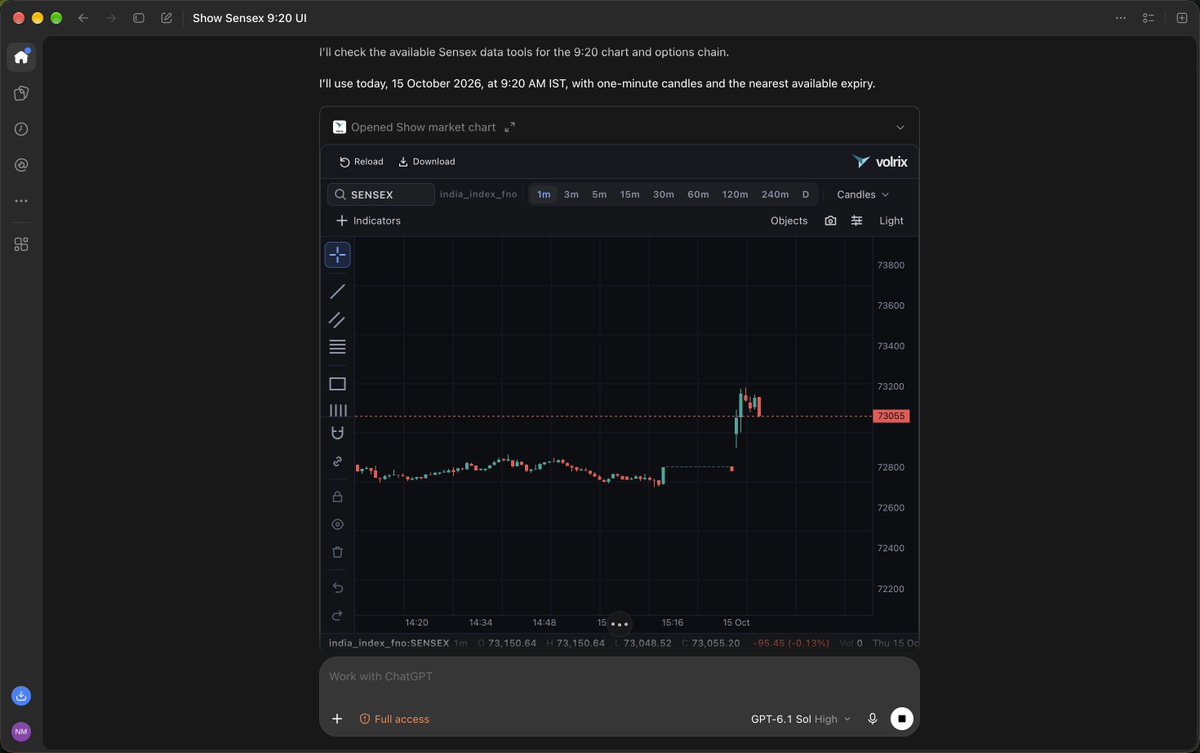Click the trash icon to delete drawings

[x=337, y=552]
